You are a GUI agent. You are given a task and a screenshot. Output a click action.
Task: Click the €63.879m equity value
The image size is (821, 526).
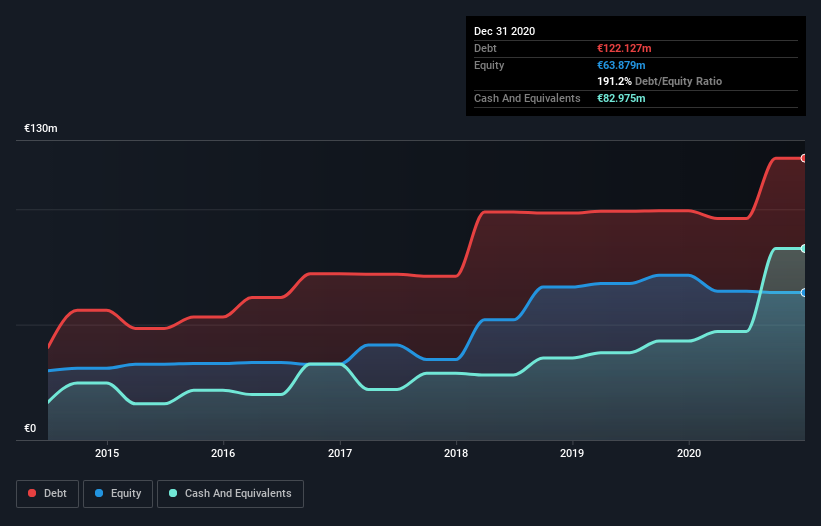point(621,65)
